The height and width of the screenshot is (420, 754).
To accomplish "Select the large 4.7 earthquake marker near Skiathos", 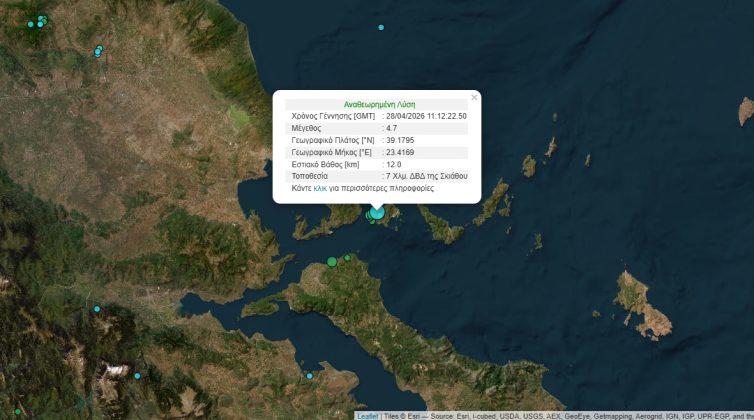I will point(377,213).
